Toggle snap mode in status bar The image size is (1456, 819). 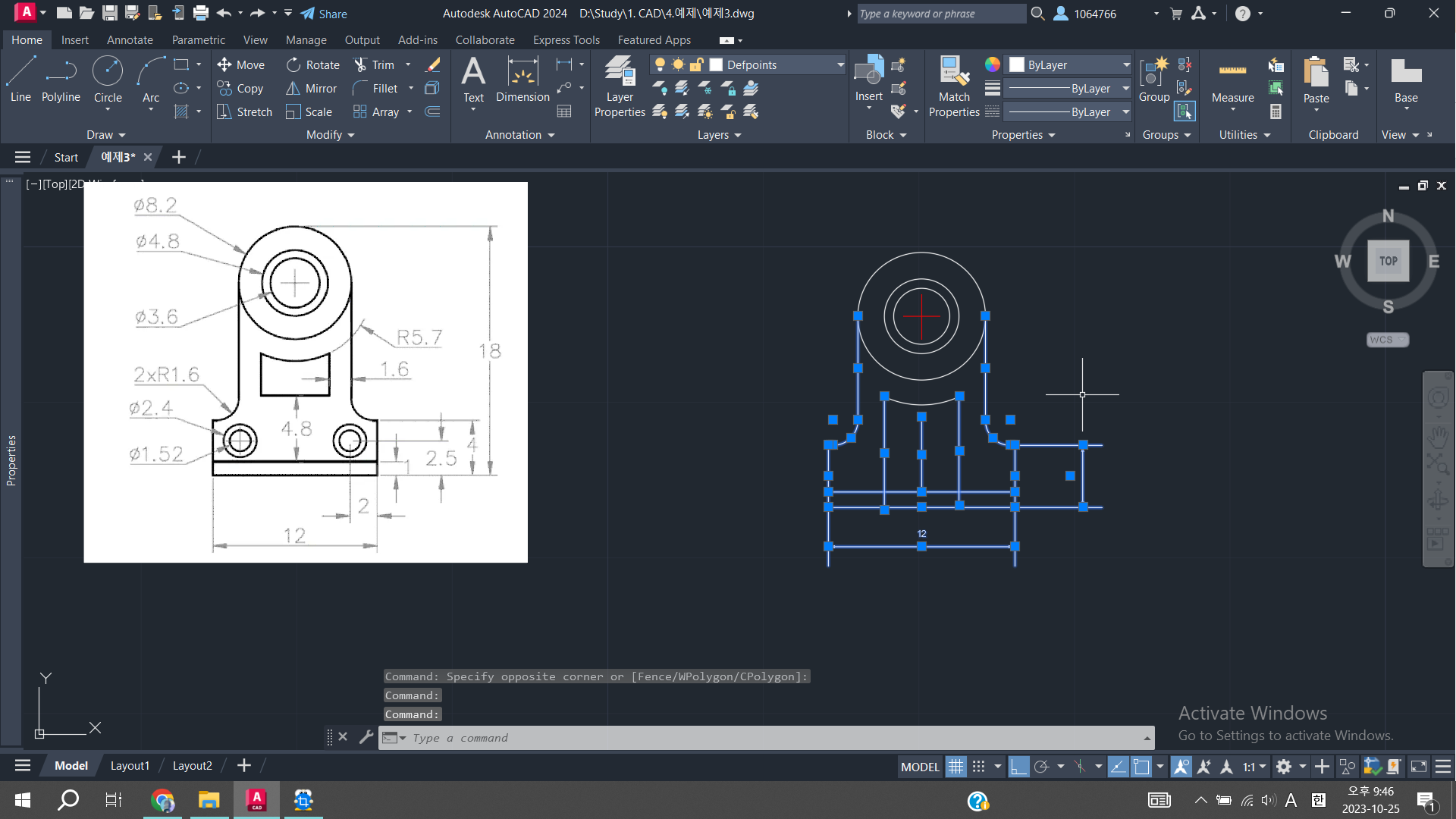(979, 767)
